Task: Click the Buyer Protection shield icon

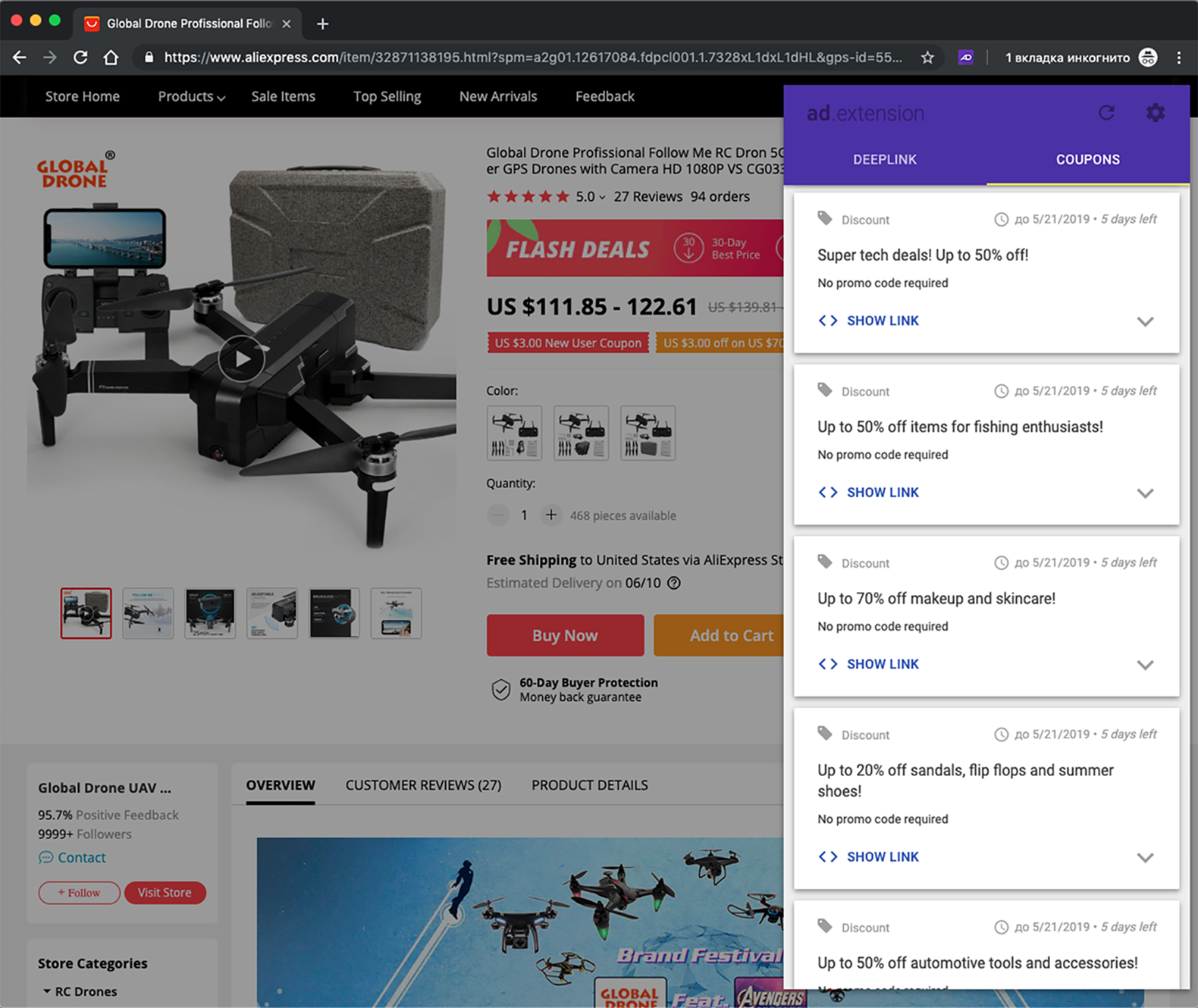Action: tap(500, 690)
